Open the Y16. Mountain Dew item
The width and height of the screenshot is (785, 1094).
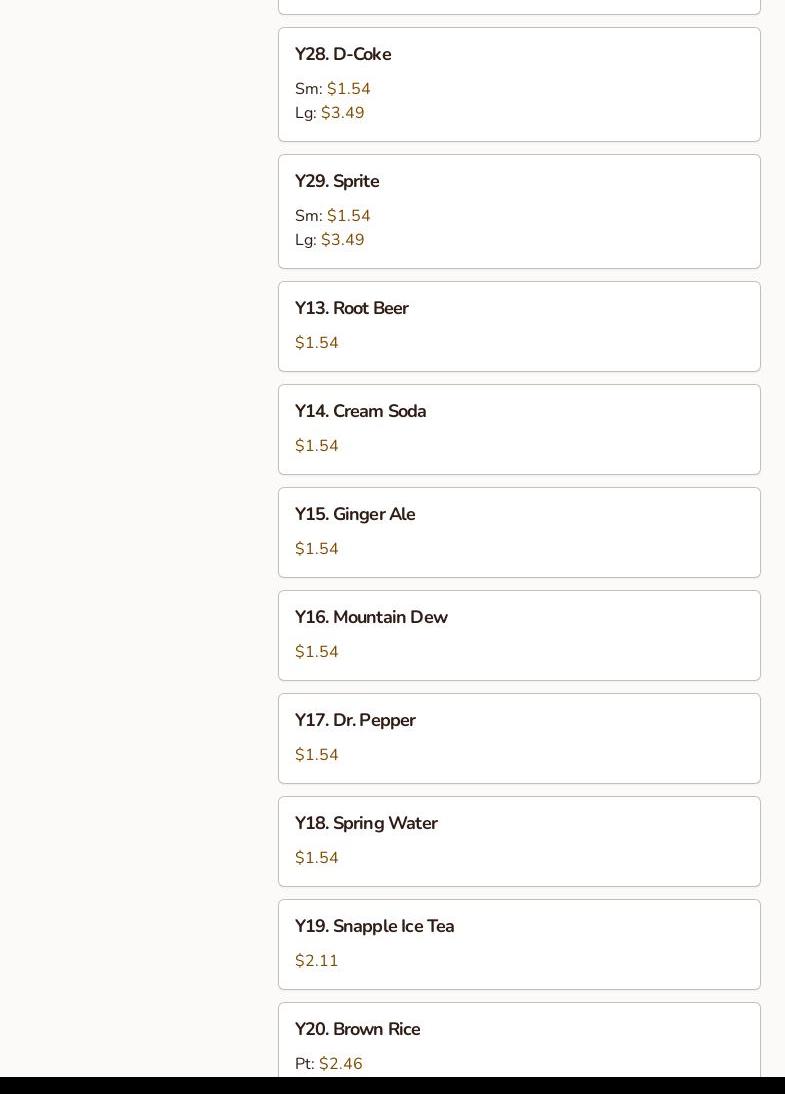pyautogui.click(x=371, y=617)
